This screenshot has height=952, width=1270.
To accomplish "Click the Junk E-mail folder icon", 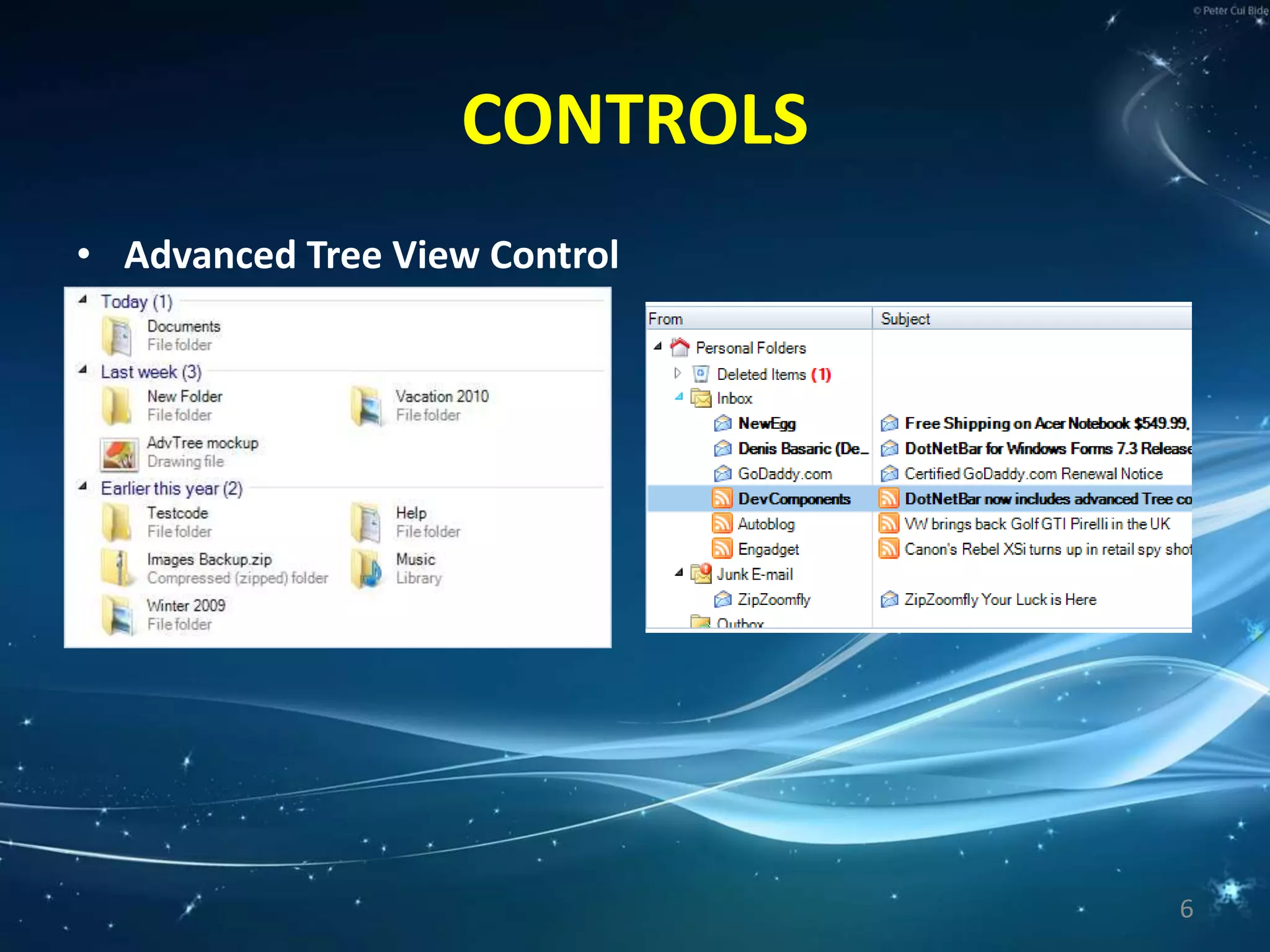I will point(701,574).
